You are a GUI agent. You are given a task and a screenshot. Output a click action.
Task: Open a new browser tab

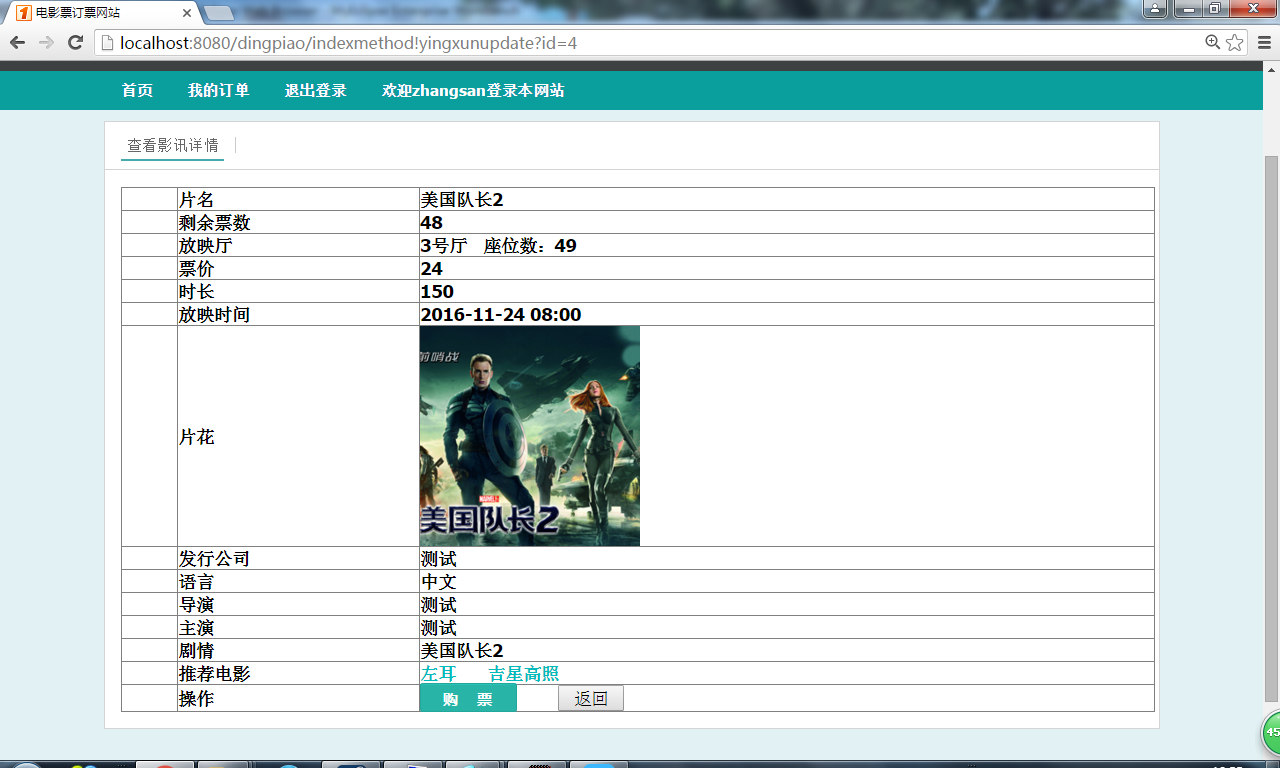pos(220,13)
